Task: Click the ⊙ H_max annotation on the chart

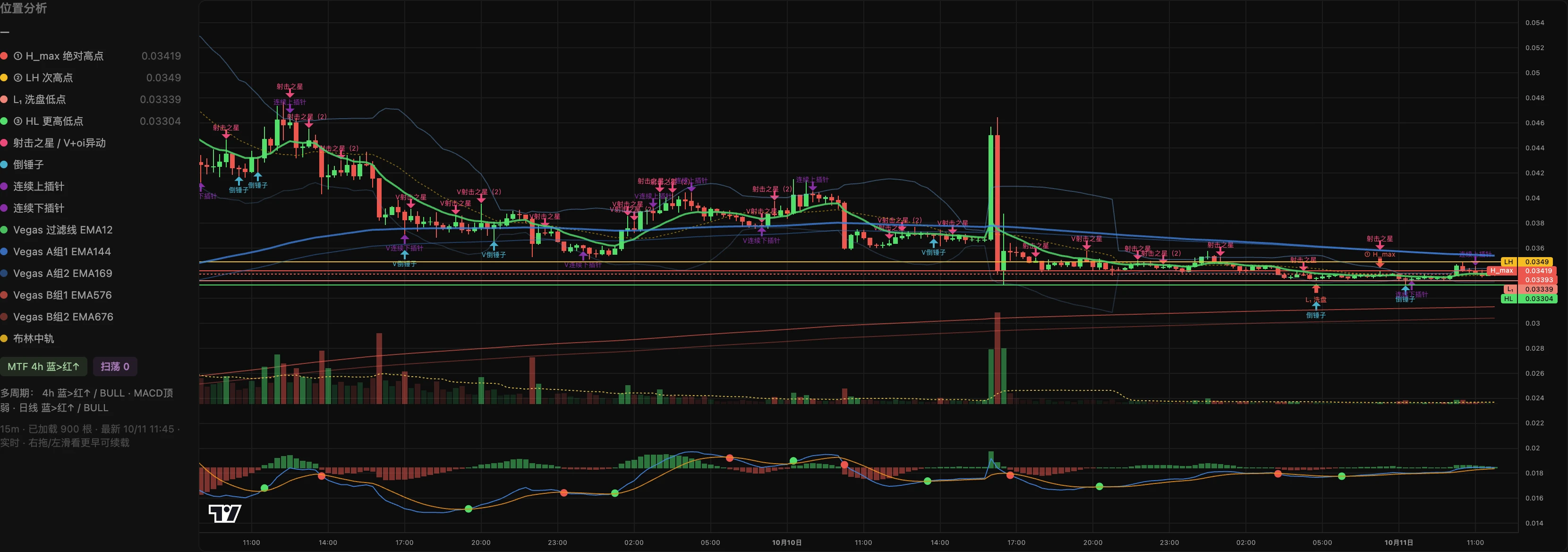Action: pos(1380,255)
